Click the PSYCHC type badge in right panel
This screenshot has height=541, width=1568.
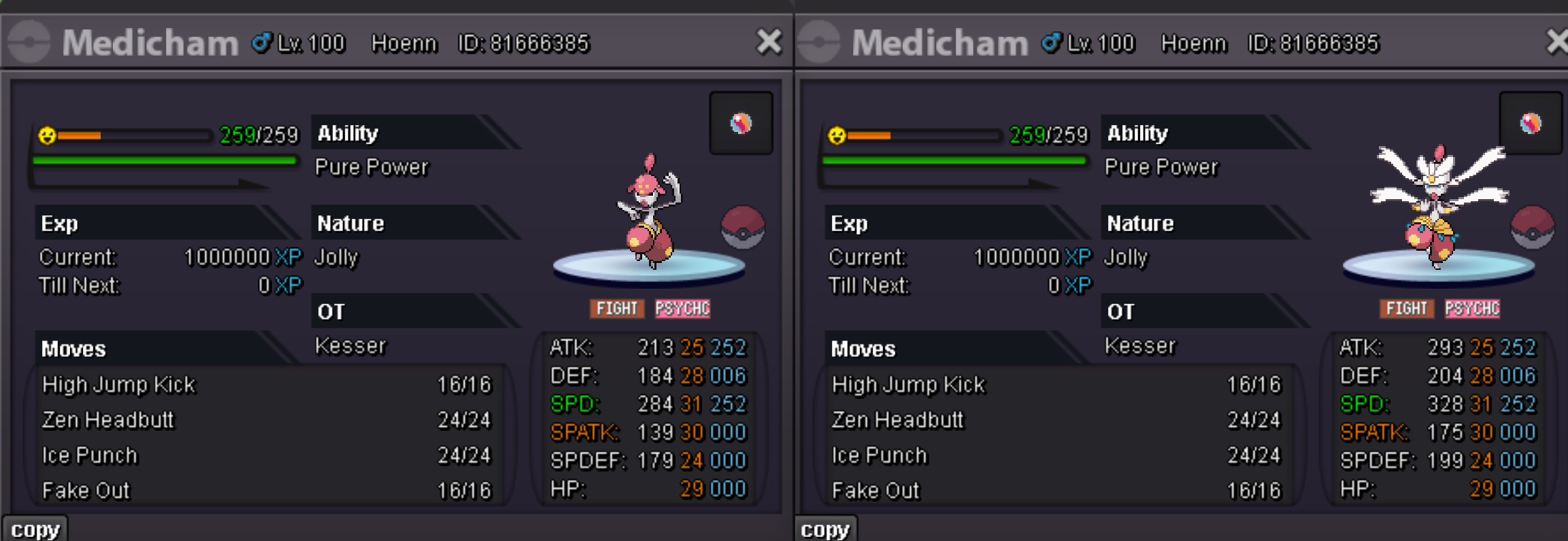point(1472,309)
